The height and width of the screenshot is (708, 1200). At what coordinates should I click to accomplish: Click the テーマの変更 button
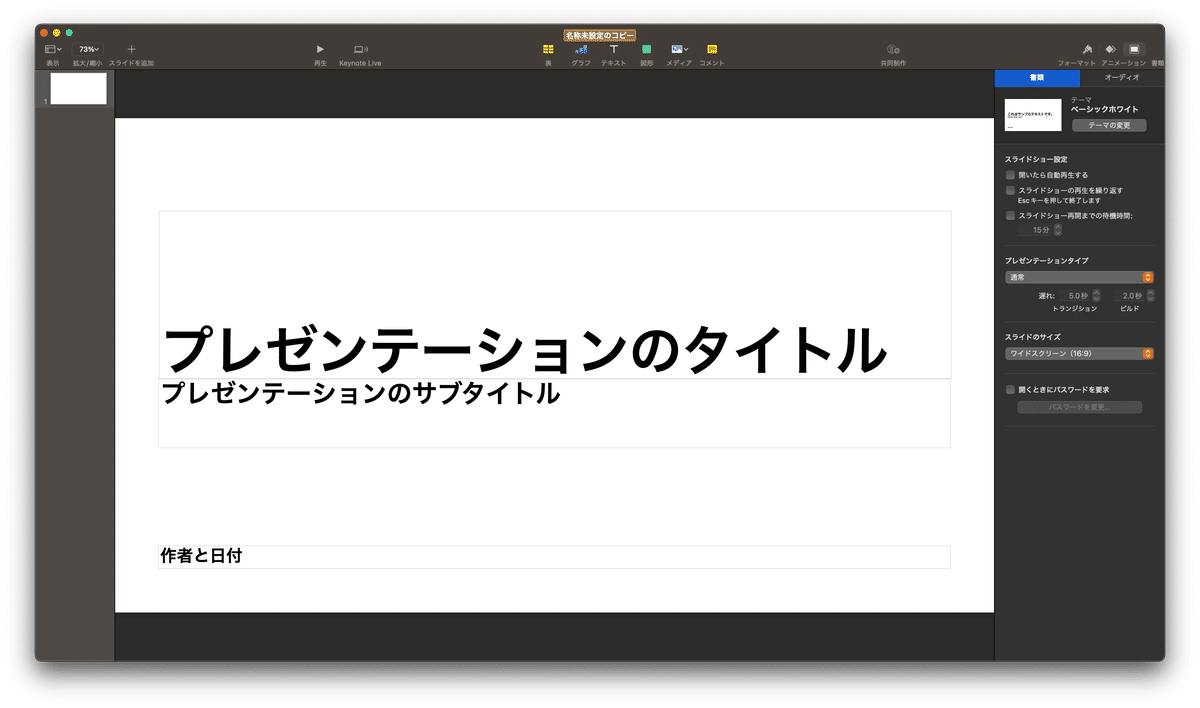click(x=1109, y=126)
